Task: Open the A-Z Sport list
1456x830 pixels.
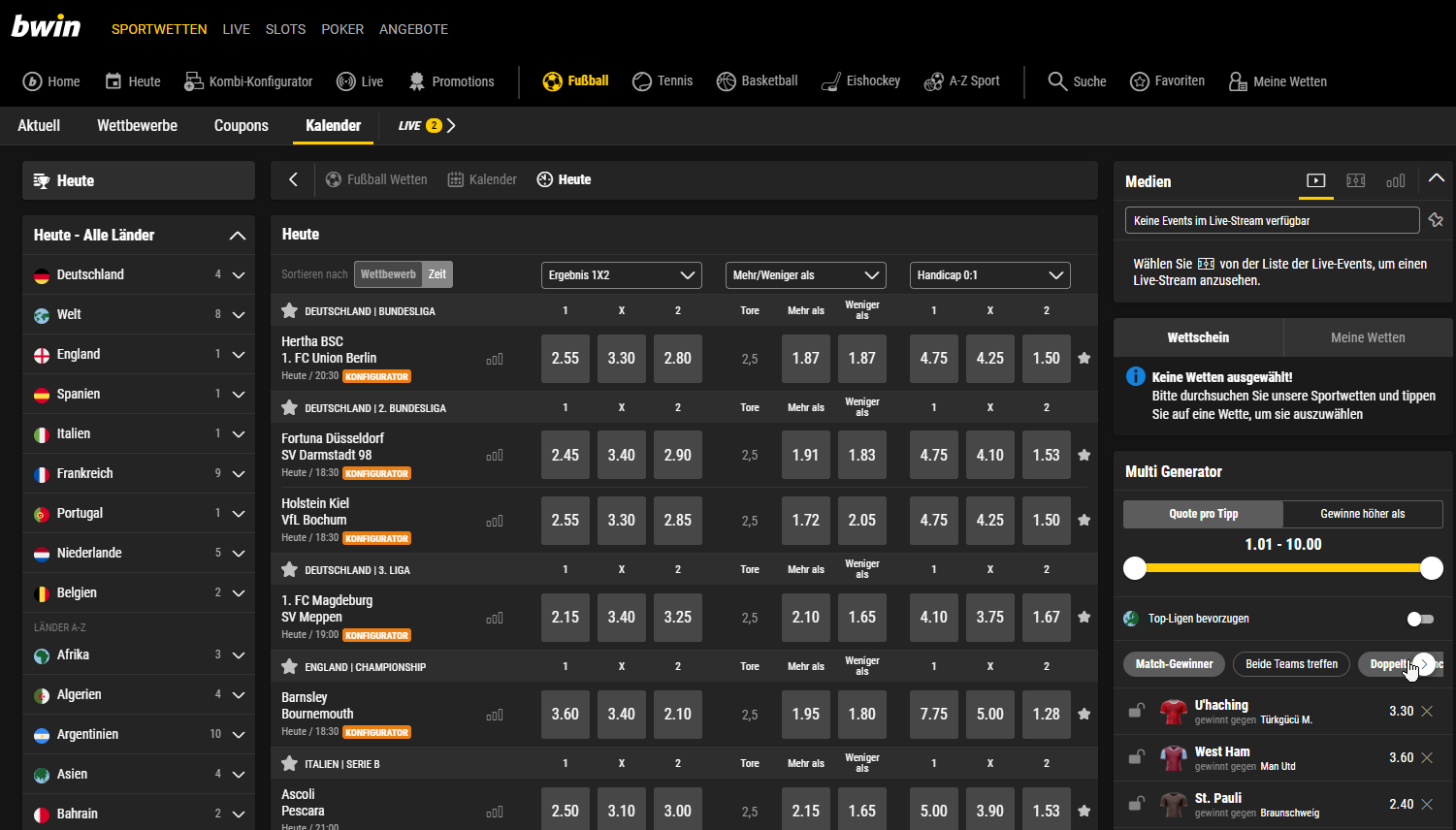Action: pos(961,81)
